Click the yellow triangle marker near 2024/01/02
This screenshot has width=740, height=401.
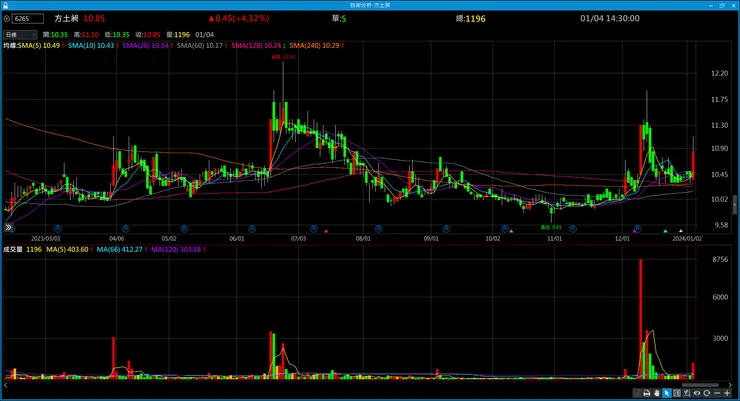tap(681, 231)
